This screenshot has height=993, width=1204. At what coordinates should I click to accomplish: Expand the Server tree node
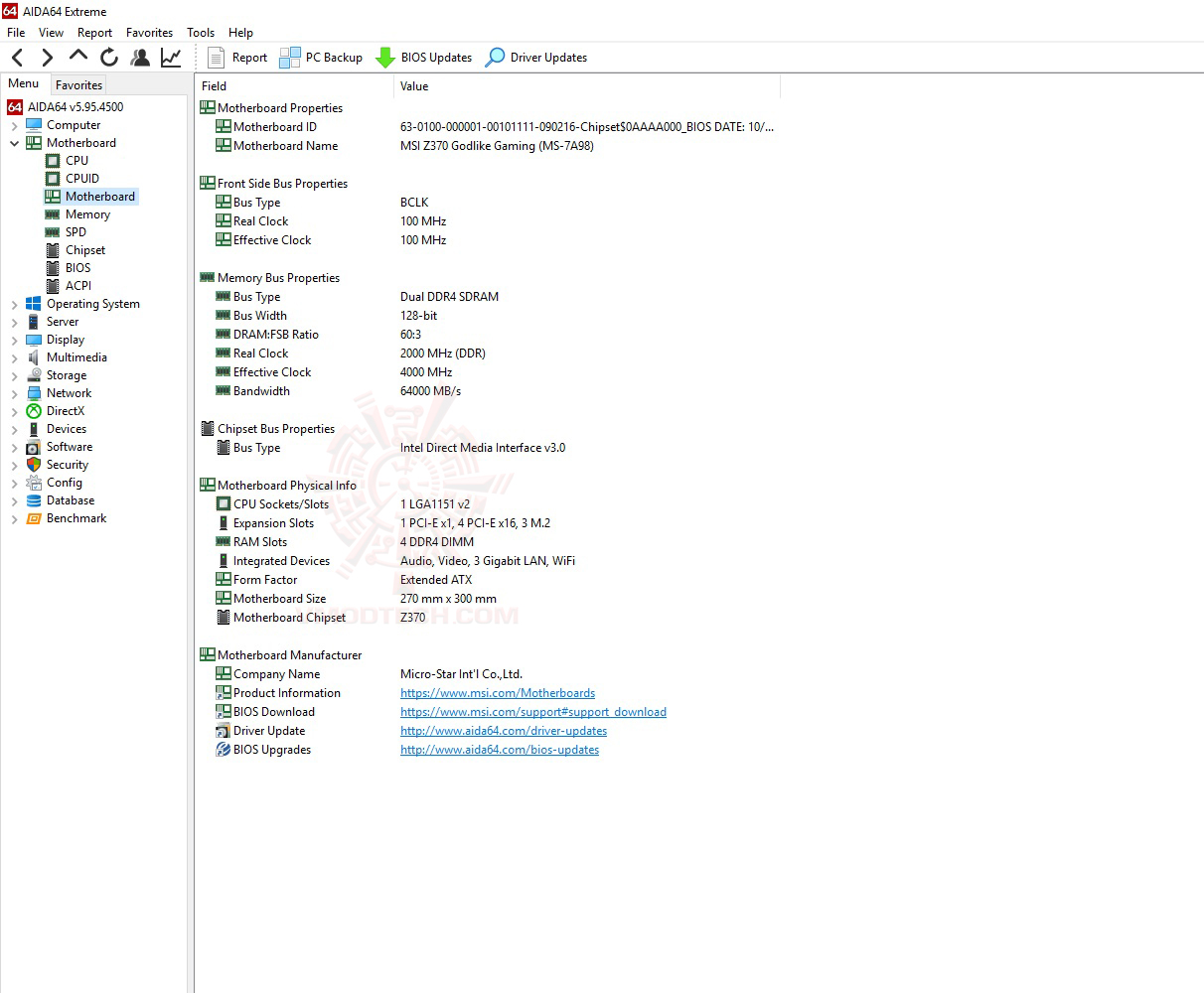[x=14, y=323]
